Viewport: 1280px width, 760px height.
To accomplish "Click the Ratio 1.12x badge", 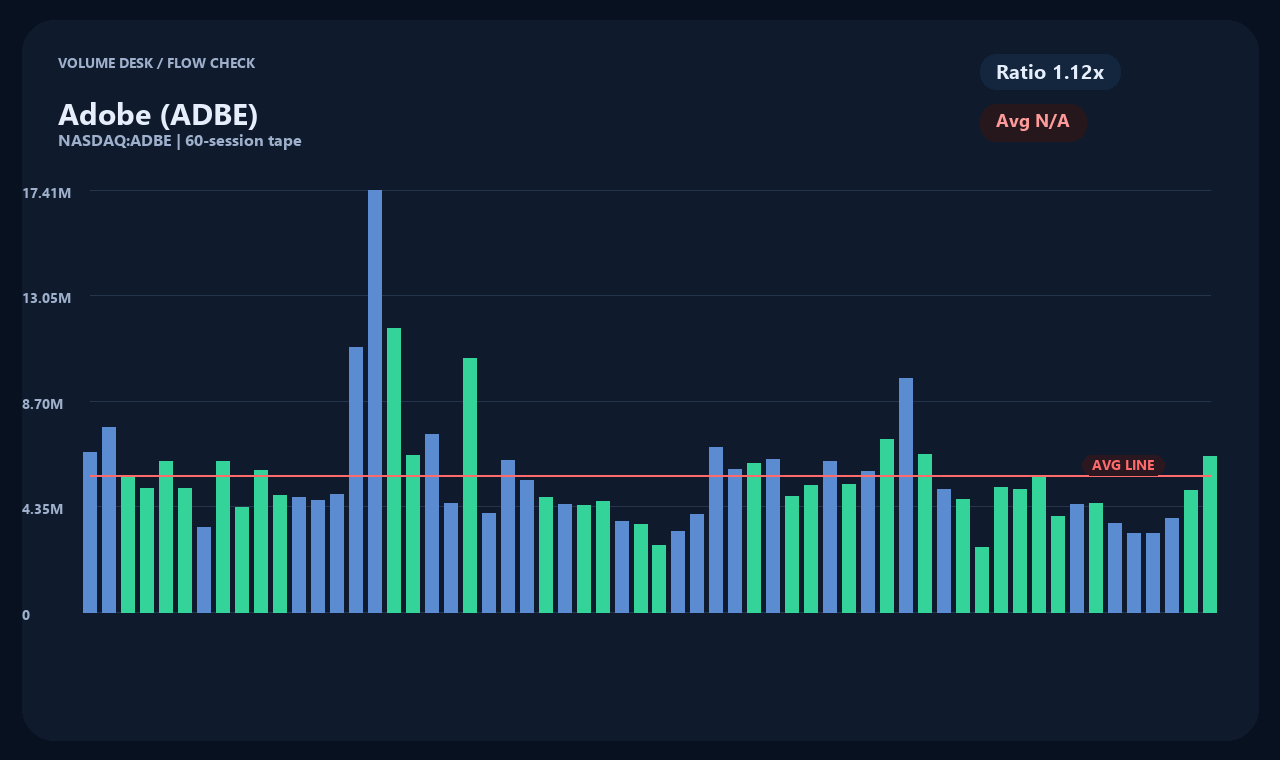I will [1050, 72].
